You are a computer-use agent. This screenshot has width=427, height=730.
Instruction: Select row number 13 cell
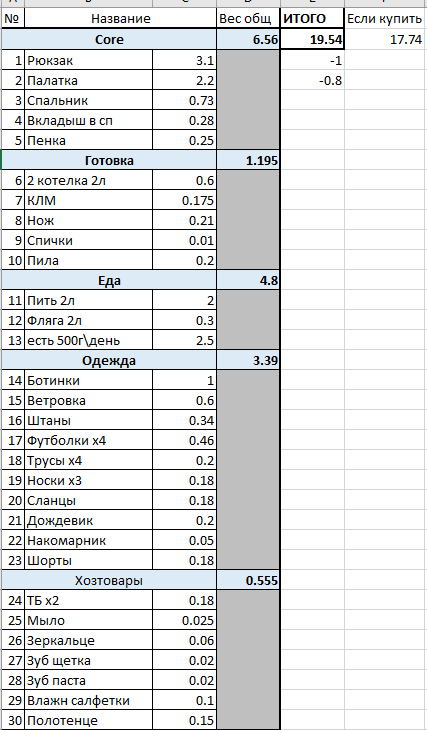pyautogui.click(x=13, y=341)
